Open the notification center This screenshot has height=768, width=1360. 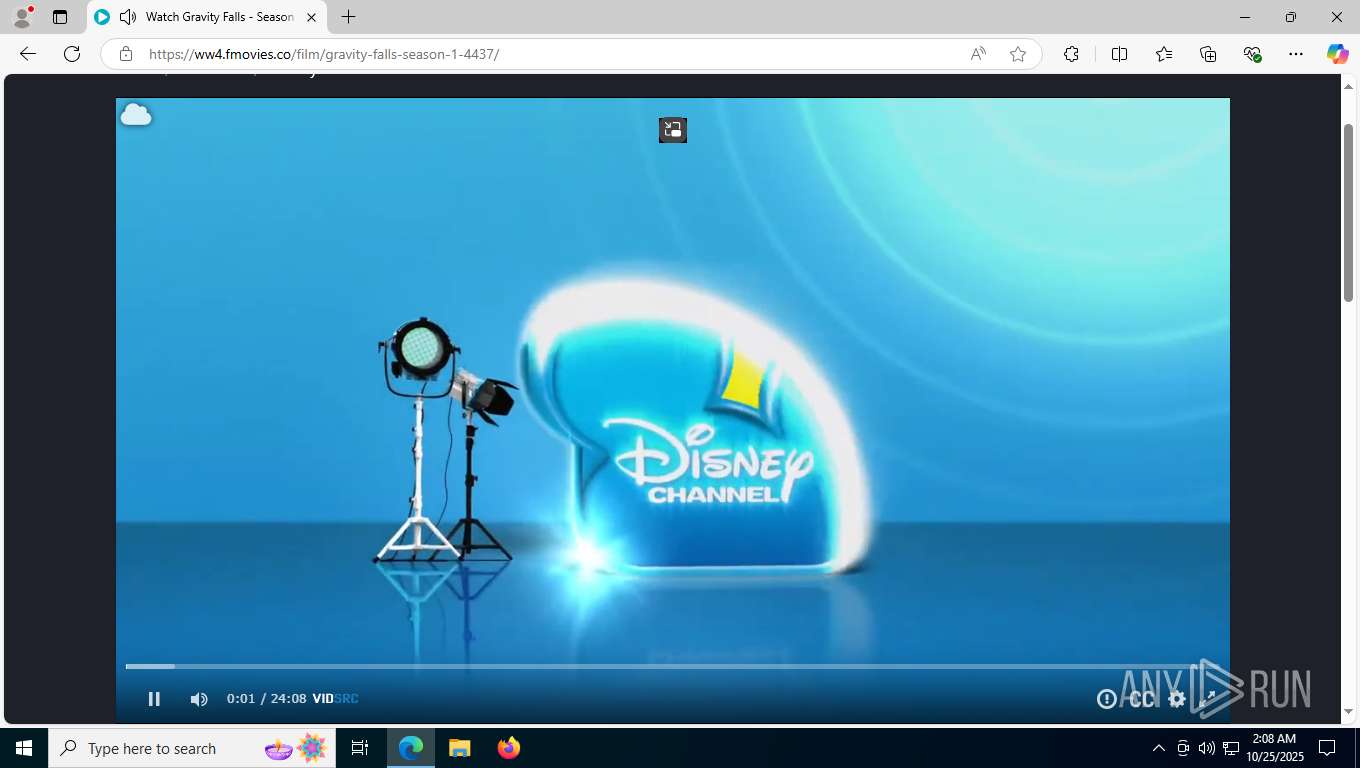coord(1327,748)
